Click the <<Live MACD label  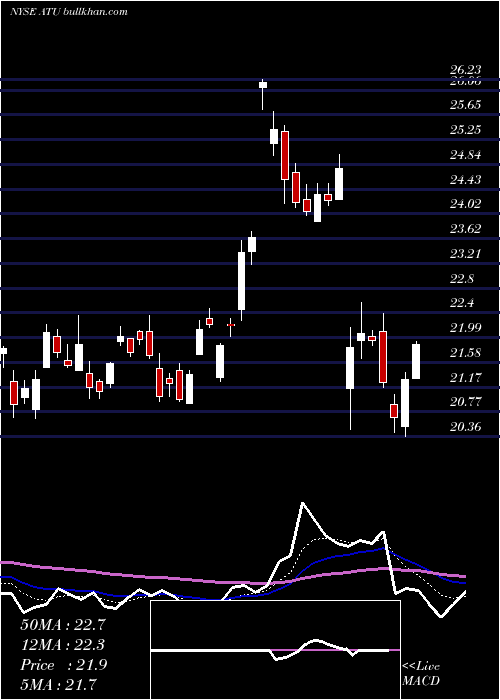click(421, 674)
